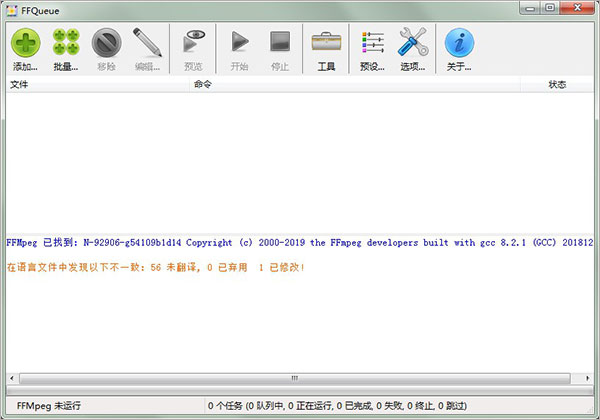Start the queue with the 开始 play icon
Image resolution: width=600 pixels, height=420 pixels.
tap(240, 41)
